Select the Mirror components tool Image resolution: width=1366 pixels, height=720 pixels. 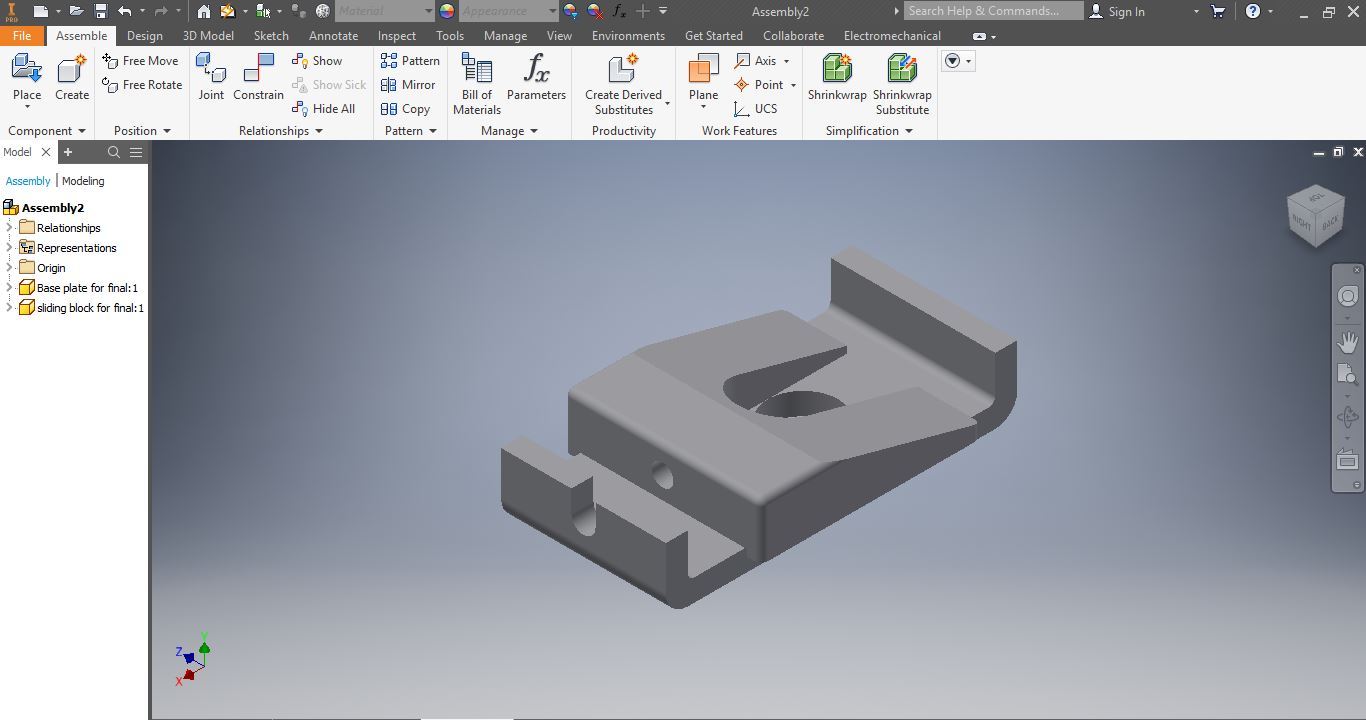pos(408,85)
